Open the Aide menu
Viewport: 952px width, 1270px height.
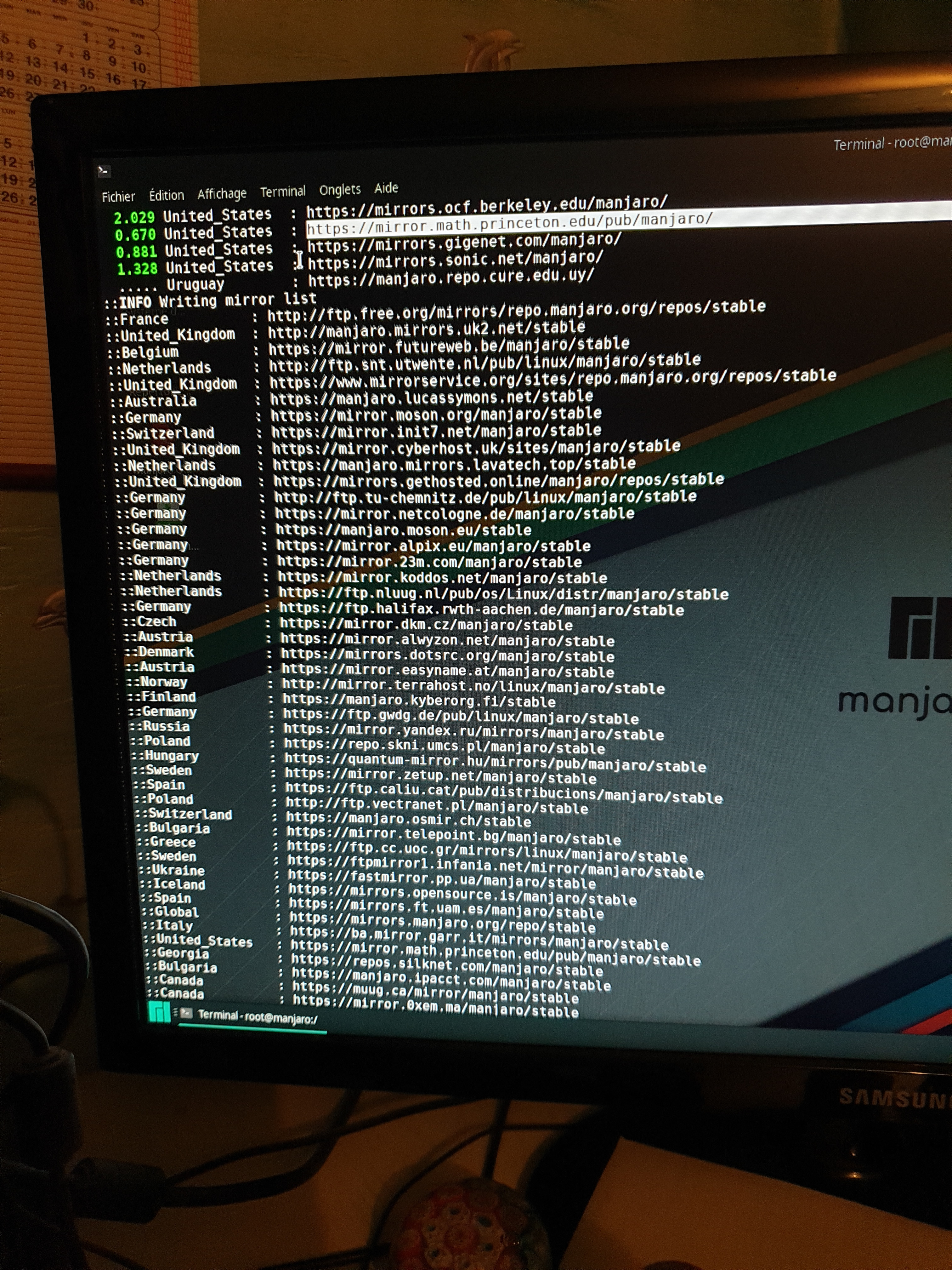pyautogui.click(x=386, y=188)
